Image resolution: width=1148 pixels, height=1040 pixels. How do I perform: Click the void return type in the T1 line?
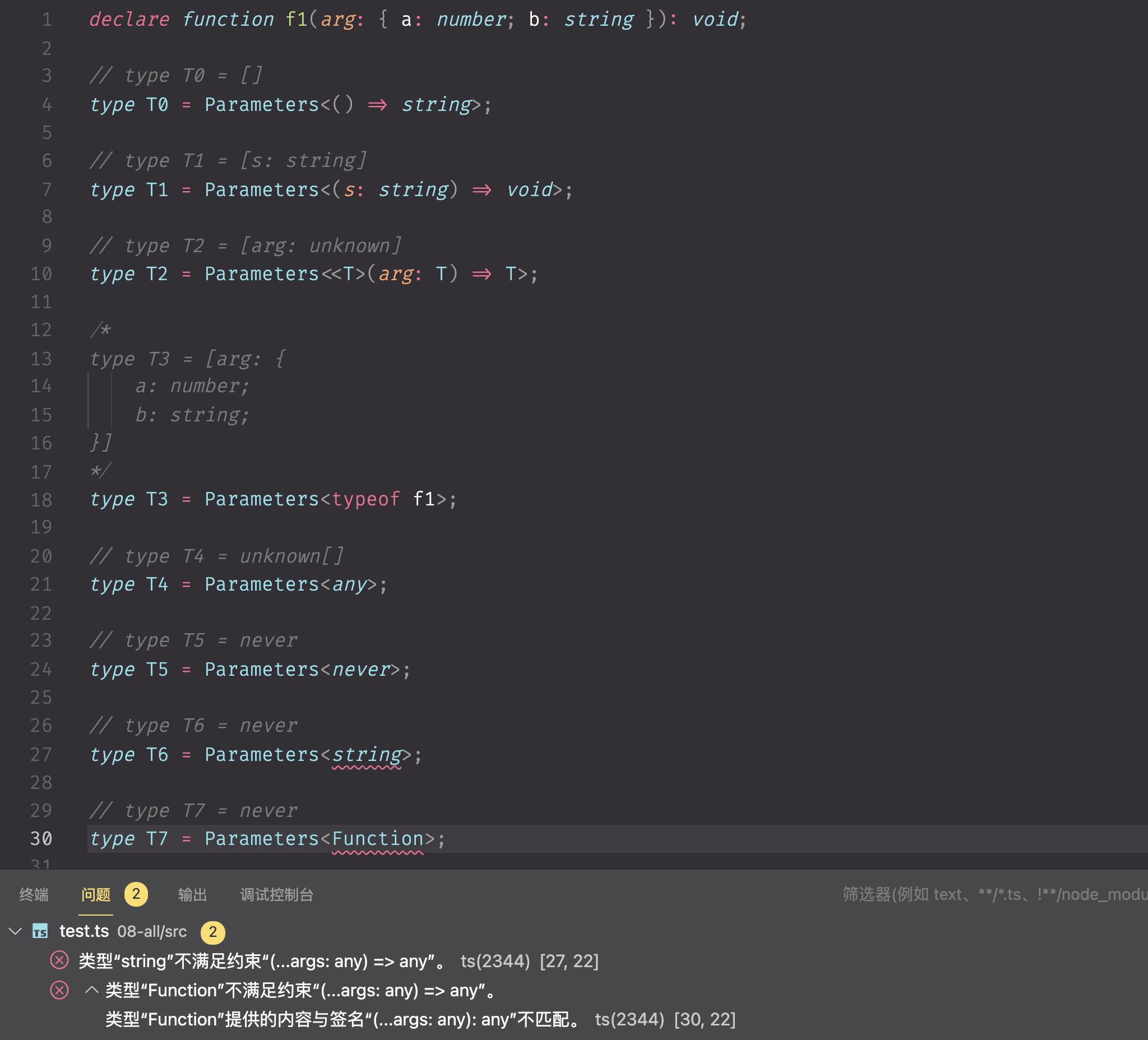pyautogui.click(x=529, y=189)
